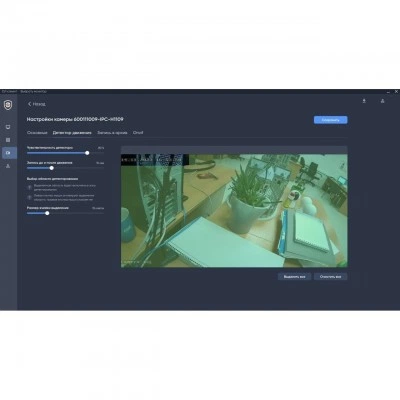Switch to the Основные tab
This screenshot has height=400, width=400.
coord(37,133)
